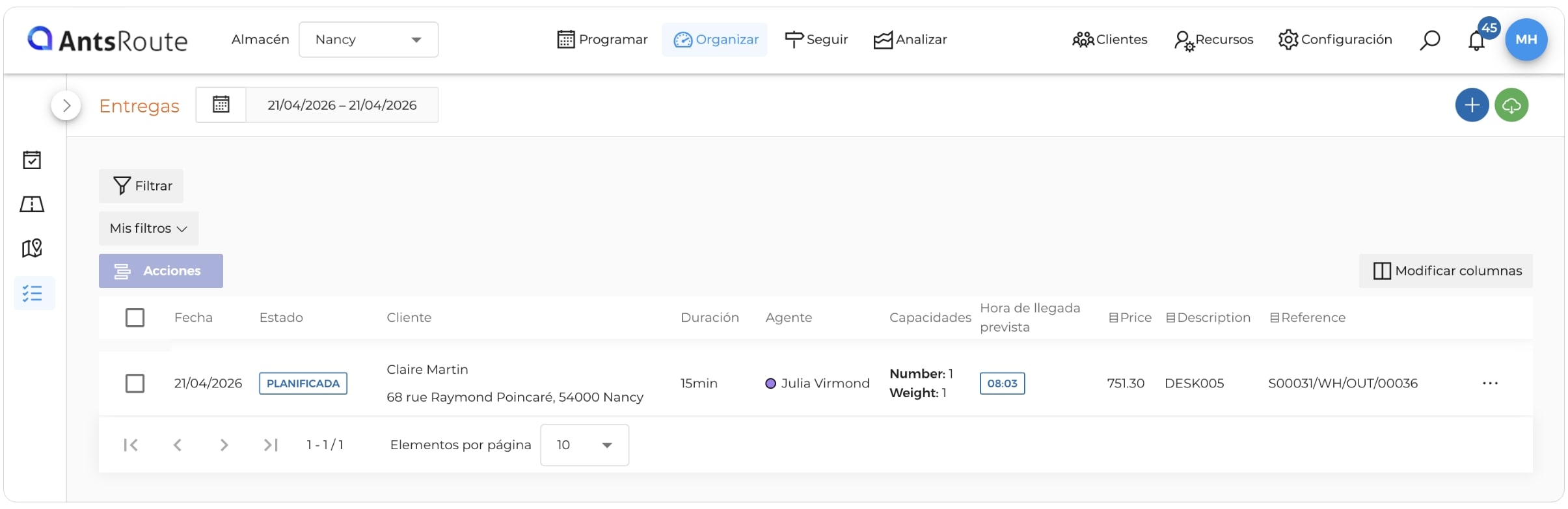Click the Filtrar button
The height and width of the screenshot is (509, 1568).
(x=141, y=186)
